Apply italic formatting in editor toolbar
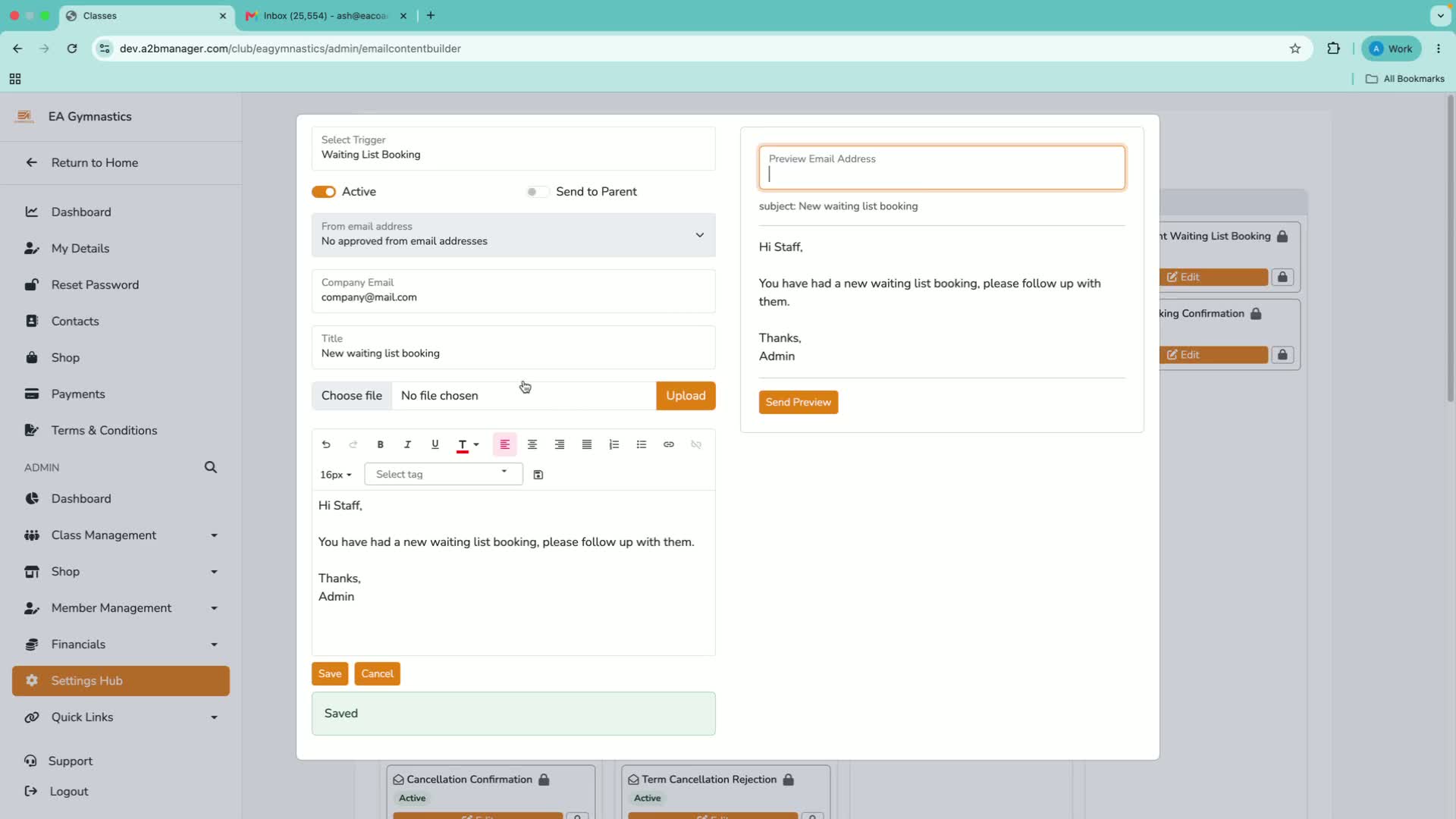The image size is (1456, 819). tap(407, 444)
